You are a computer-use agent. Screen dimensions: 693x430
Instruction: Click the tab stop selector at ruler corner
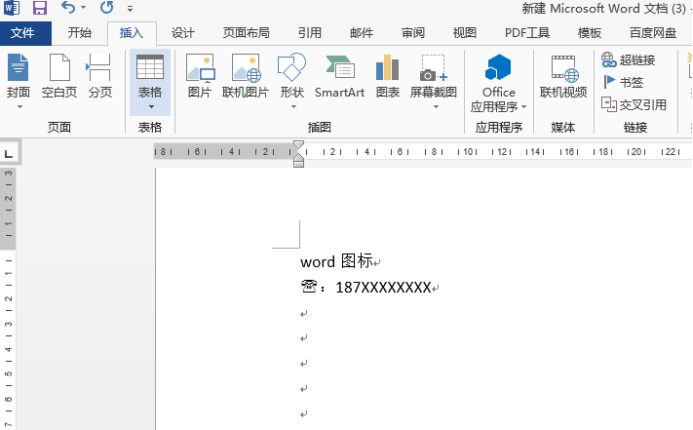pyautogui.click(x=9, y=153)
